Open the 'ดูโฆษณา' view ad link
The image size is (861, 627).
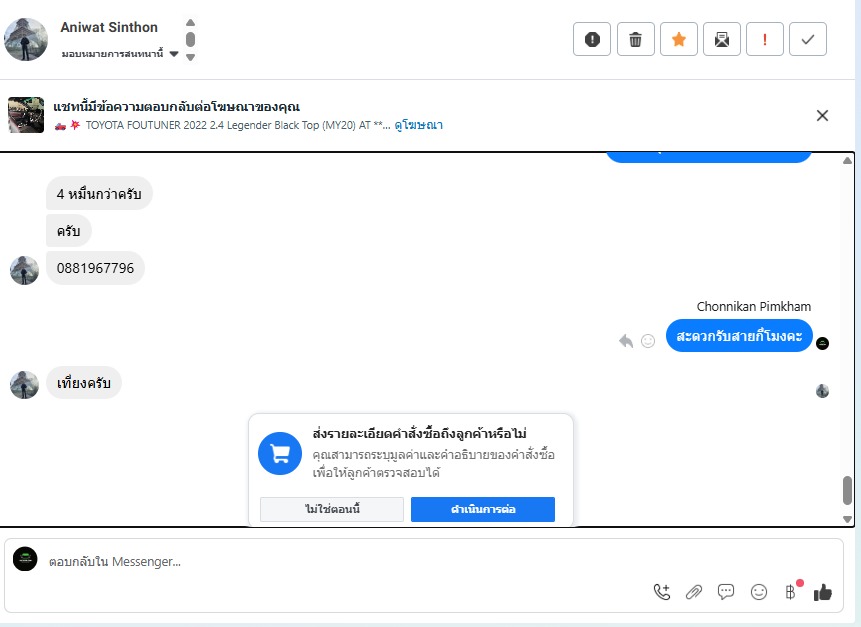pyautogui.click(x=419, y=125)
